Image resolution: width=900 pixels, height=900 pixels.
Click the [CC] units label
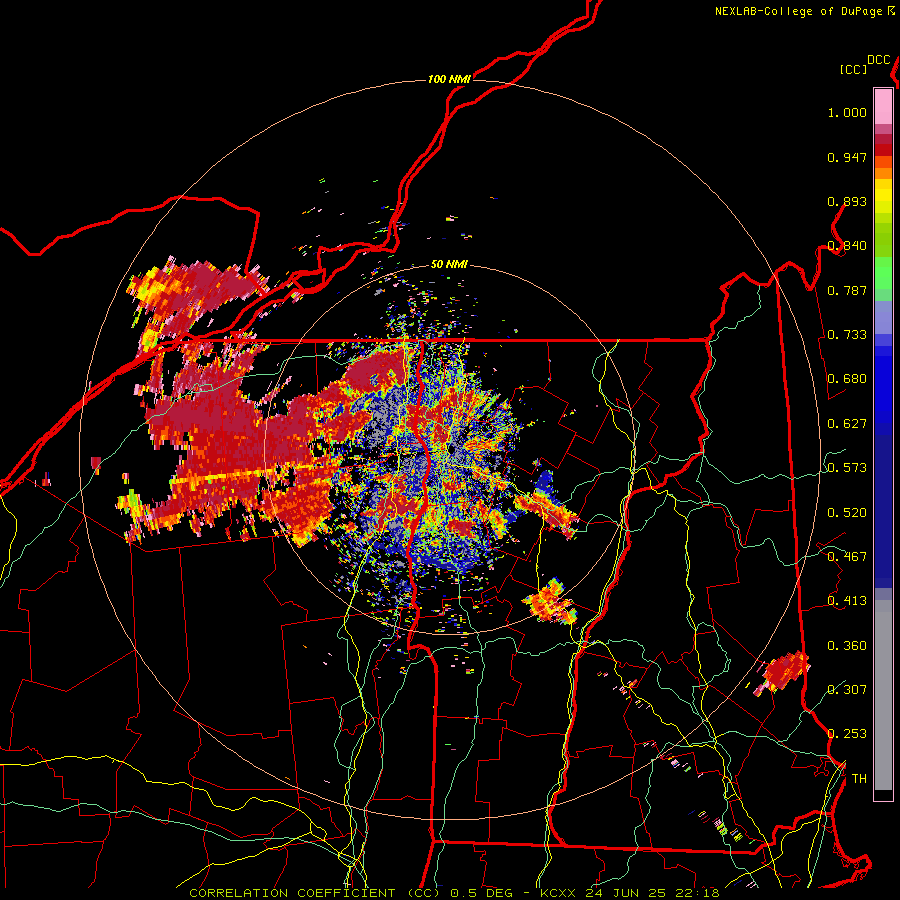pos(853,69)
